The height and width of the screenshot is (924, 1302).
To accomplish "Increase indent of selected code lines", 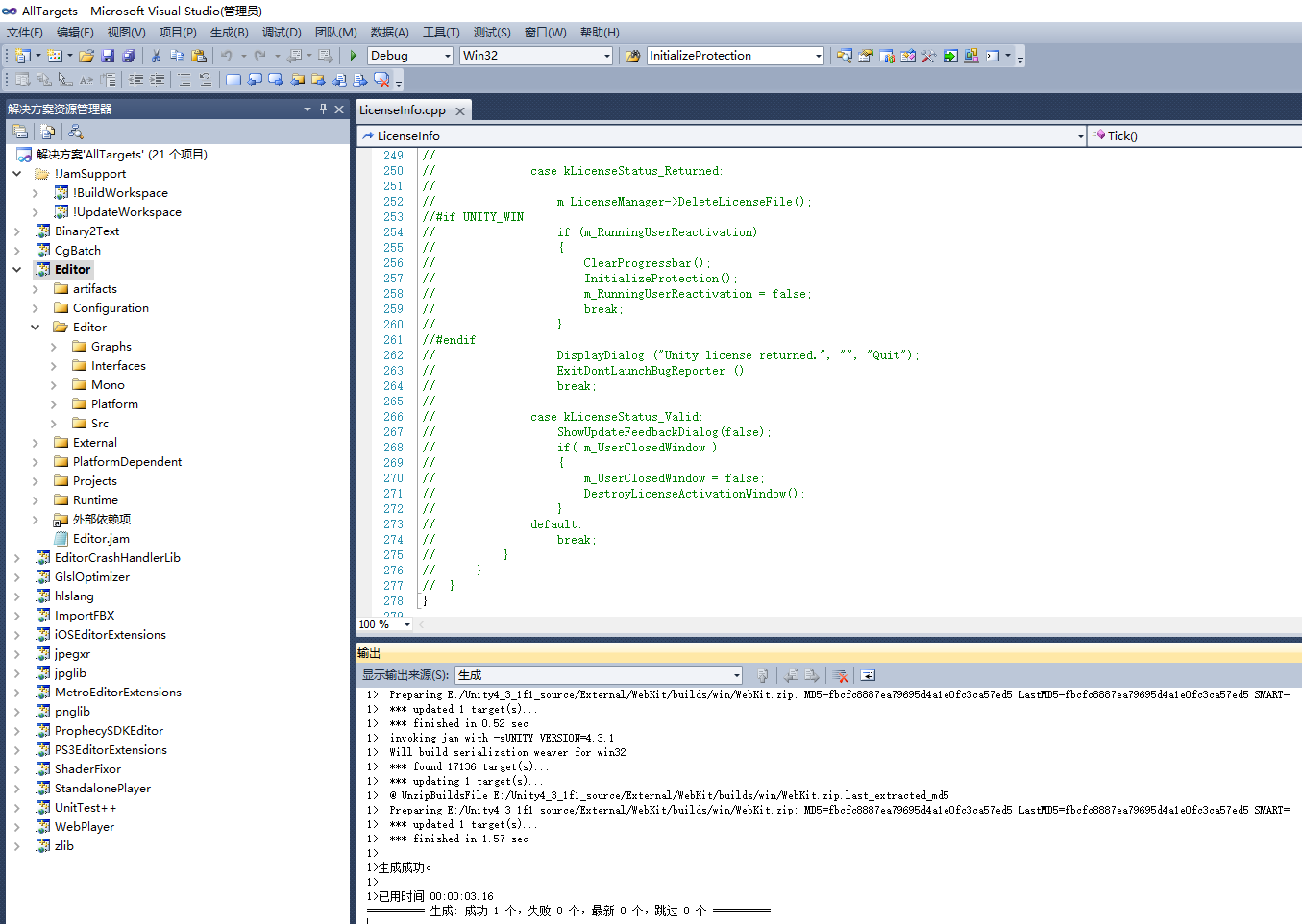I will click(156, 79).
